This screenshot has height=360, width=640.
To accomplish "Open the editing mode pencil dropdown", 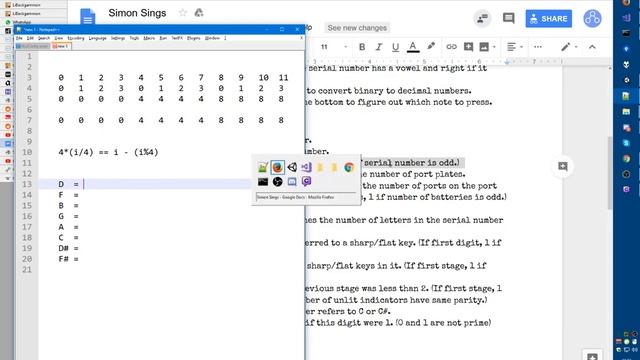I will (x=569, y=47).
